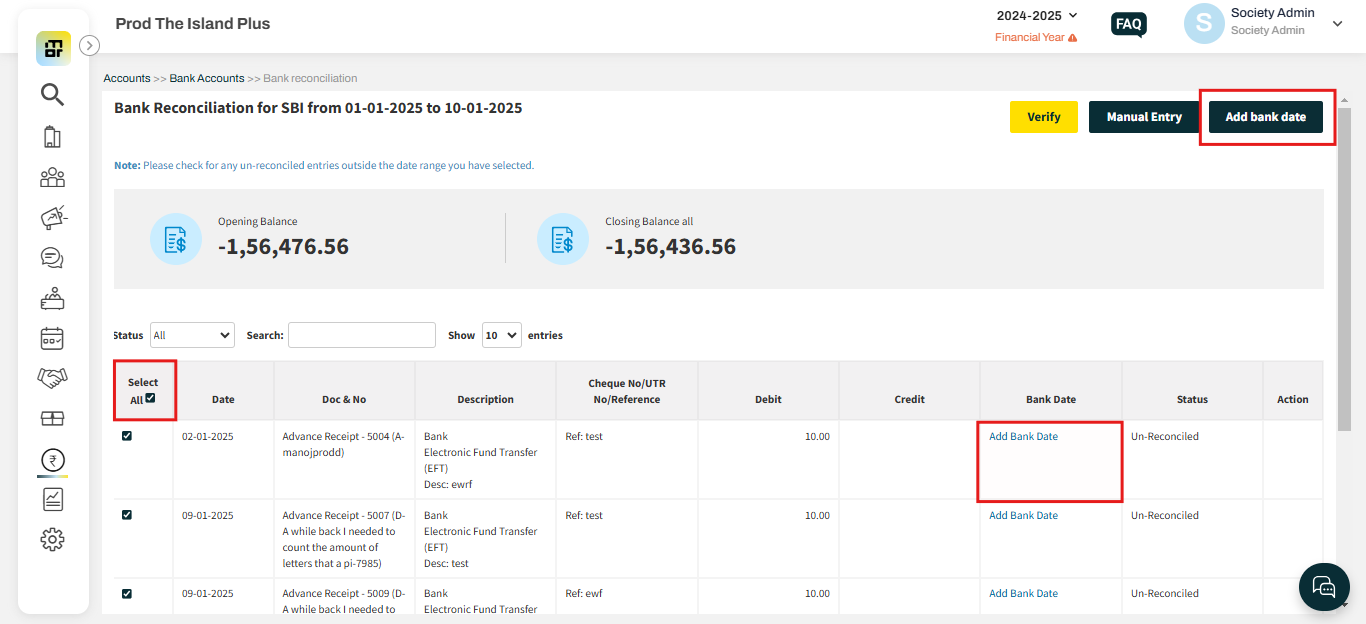Open the search magnifier in sidebar
The image size is (1366, 624).
52,95
